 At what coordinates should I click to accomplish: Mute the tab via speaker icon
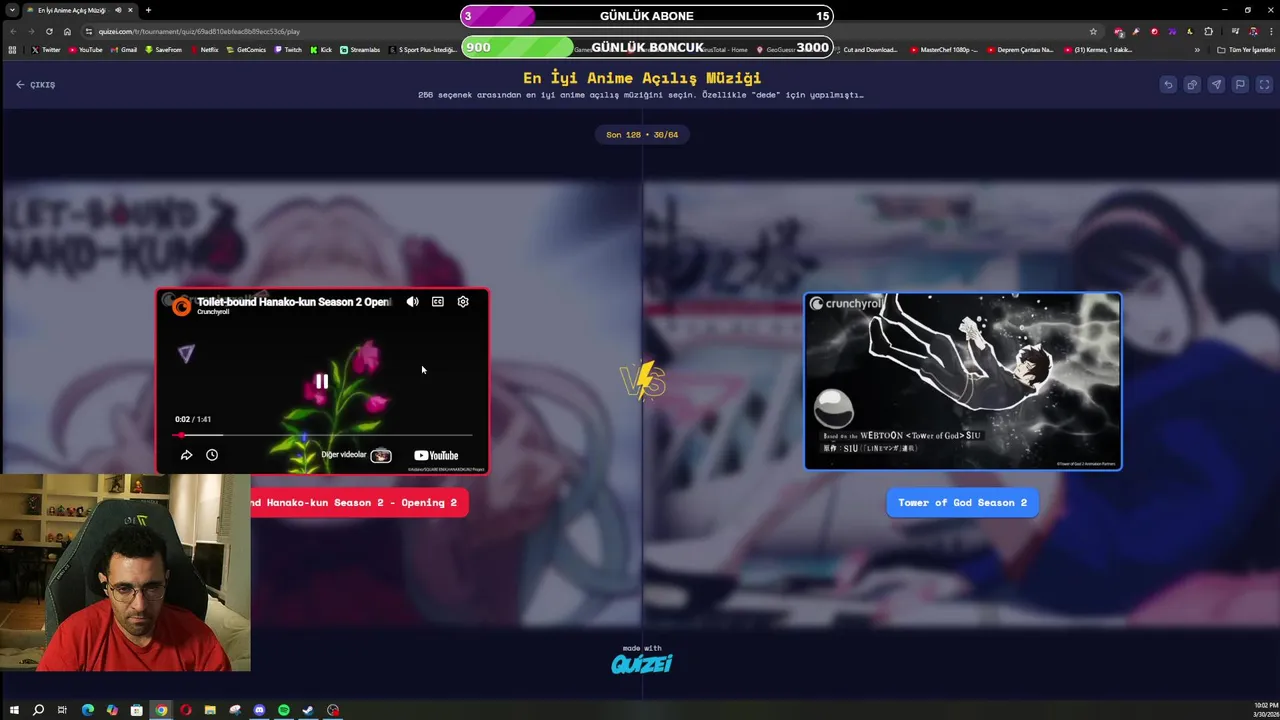(x=118, y=10)
